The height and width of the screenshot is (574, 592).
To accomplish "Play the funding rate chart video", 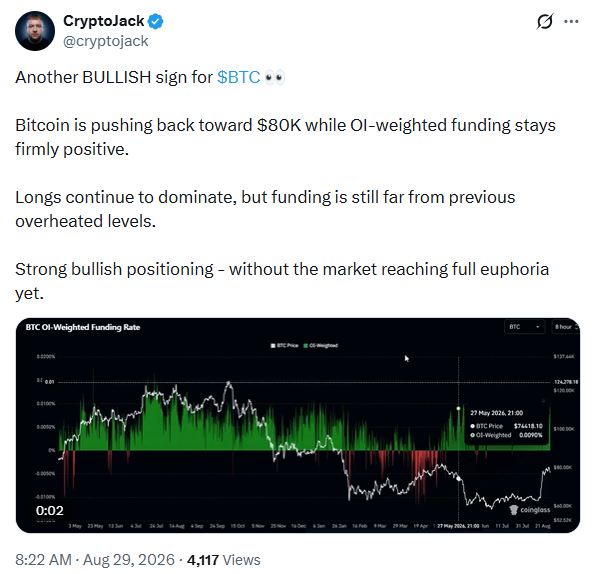I will (x=298, y=426).
